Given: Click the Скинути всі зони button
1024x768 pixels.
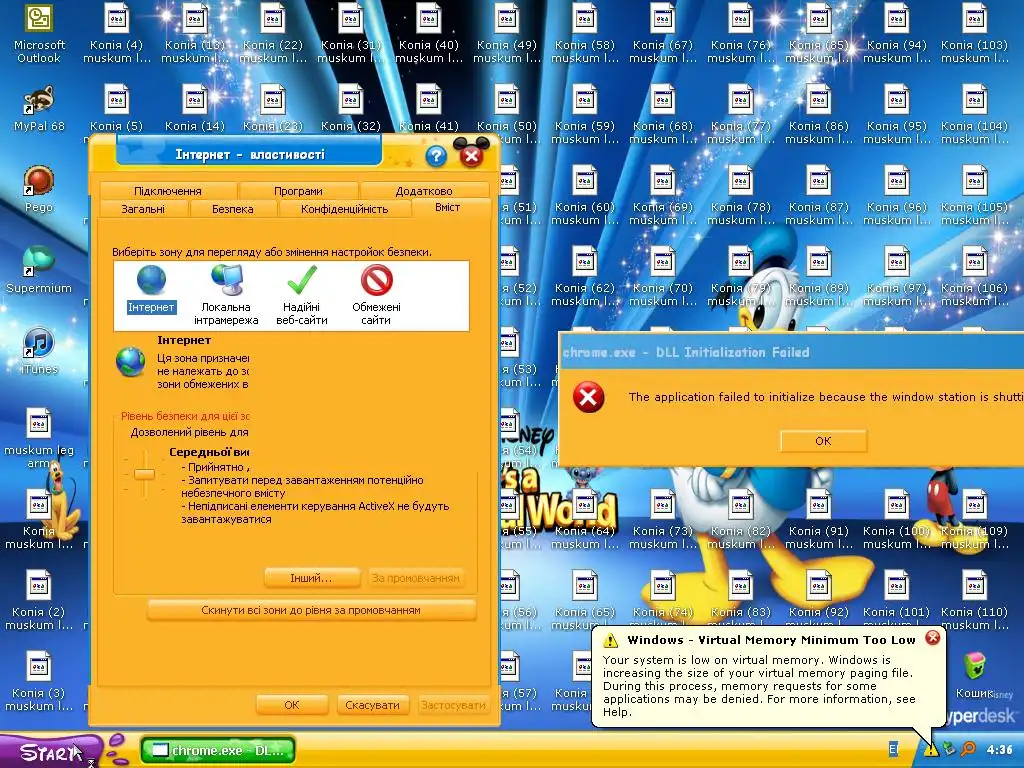Looking at the screenshot, I should 312,611.
